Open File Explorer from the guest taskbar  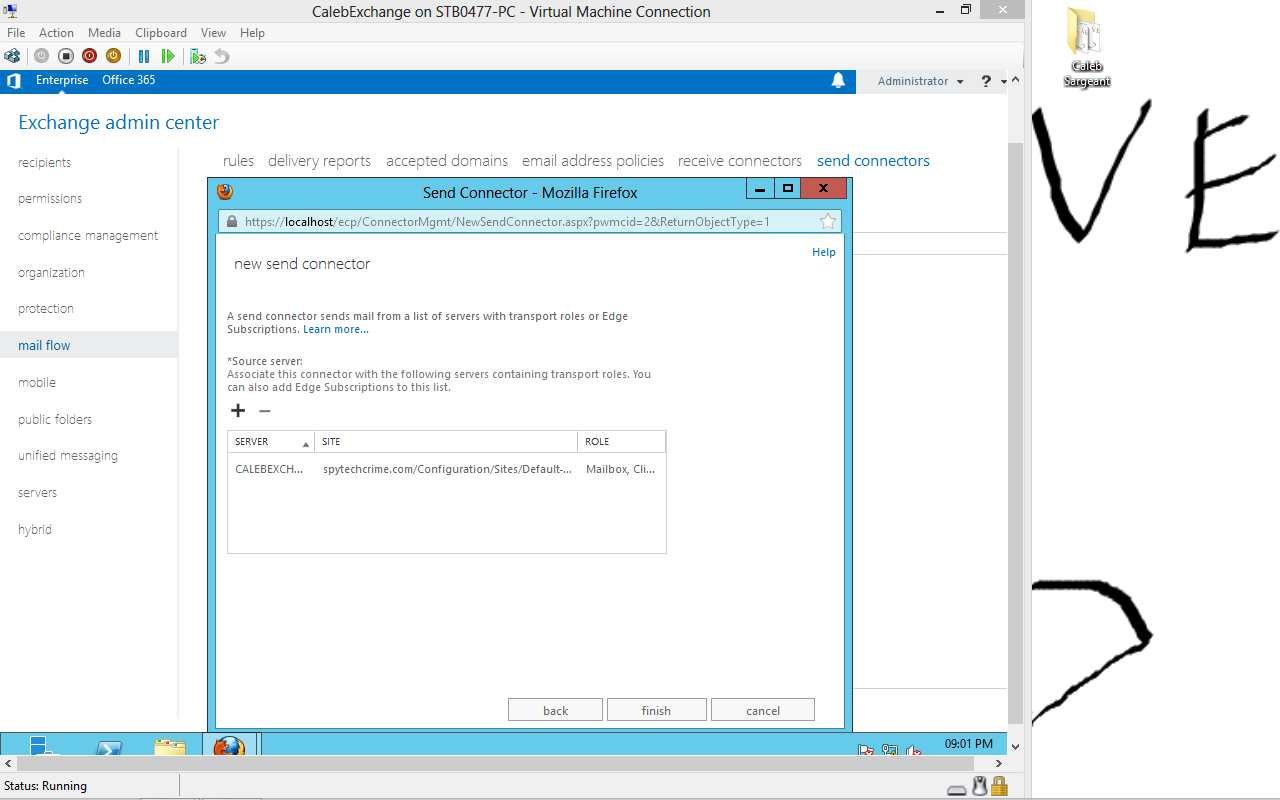(170, 746)
